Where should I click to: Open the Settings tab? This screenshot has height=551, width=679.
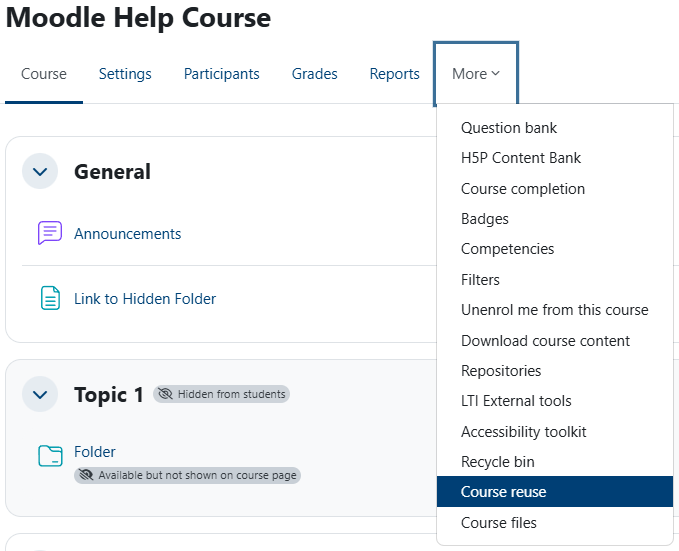(x=125, y=74)
